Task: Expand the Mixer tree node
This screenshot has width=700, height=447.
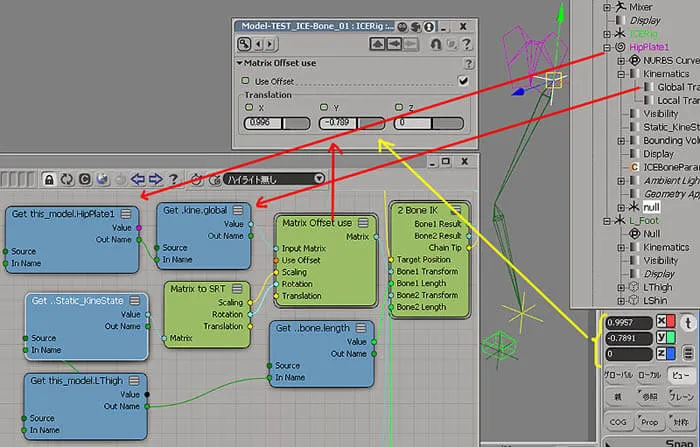Action: (606, 7)
